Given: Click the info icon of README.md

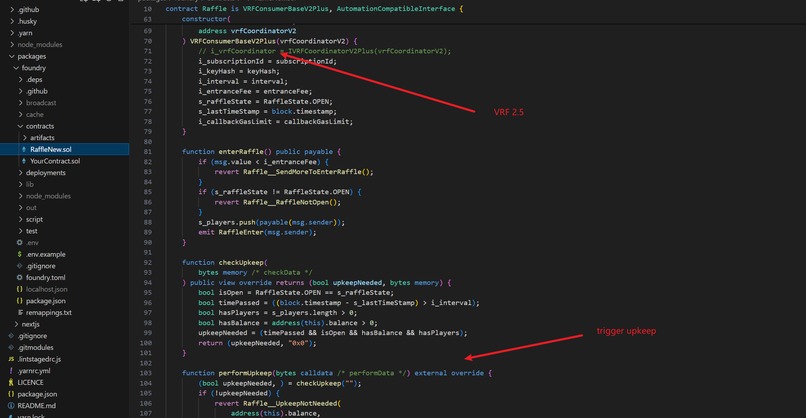Looking at the screenshot, I should [11, 406].
